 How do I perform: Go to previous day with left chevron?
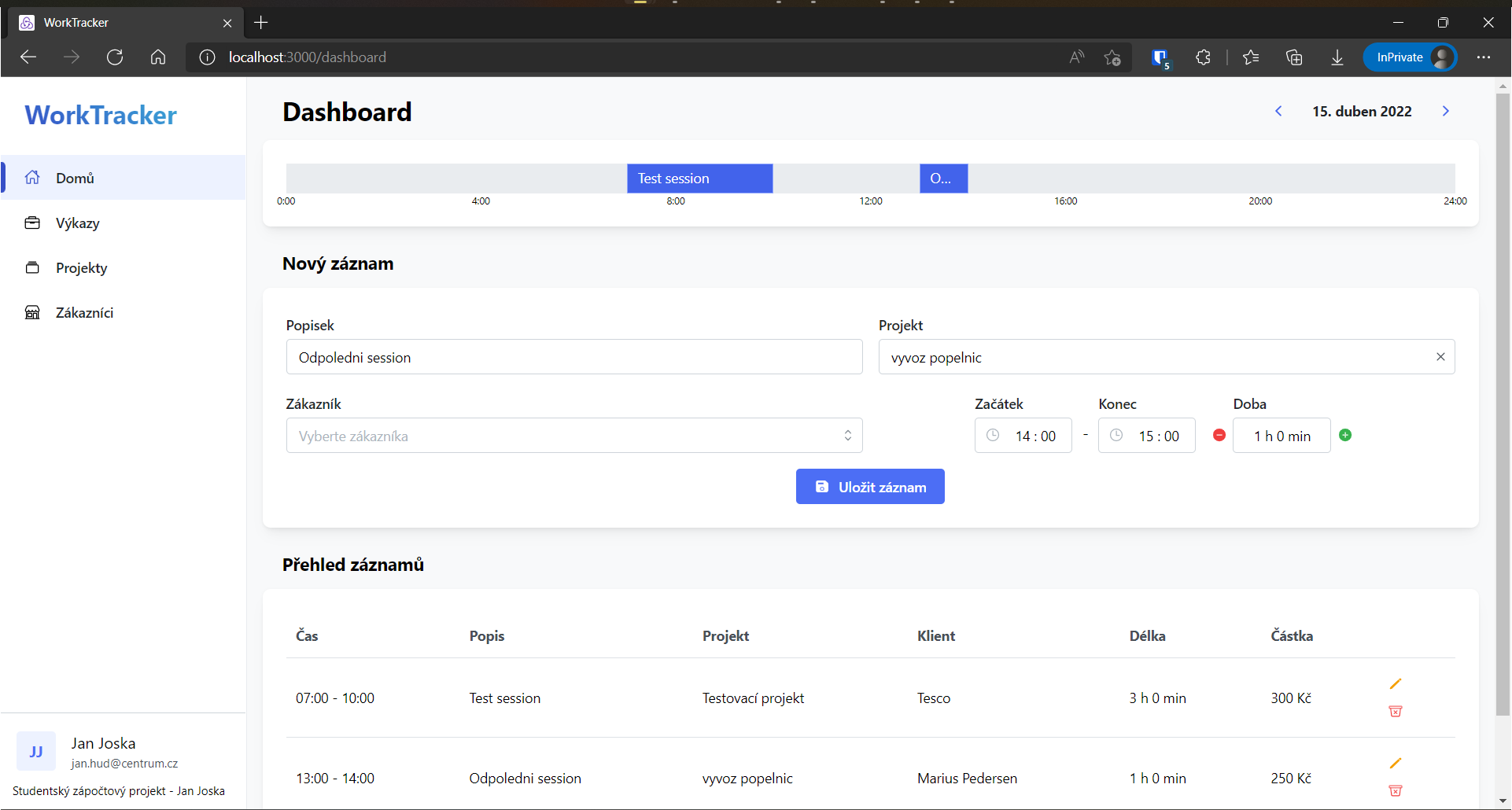click(1278, 111)
